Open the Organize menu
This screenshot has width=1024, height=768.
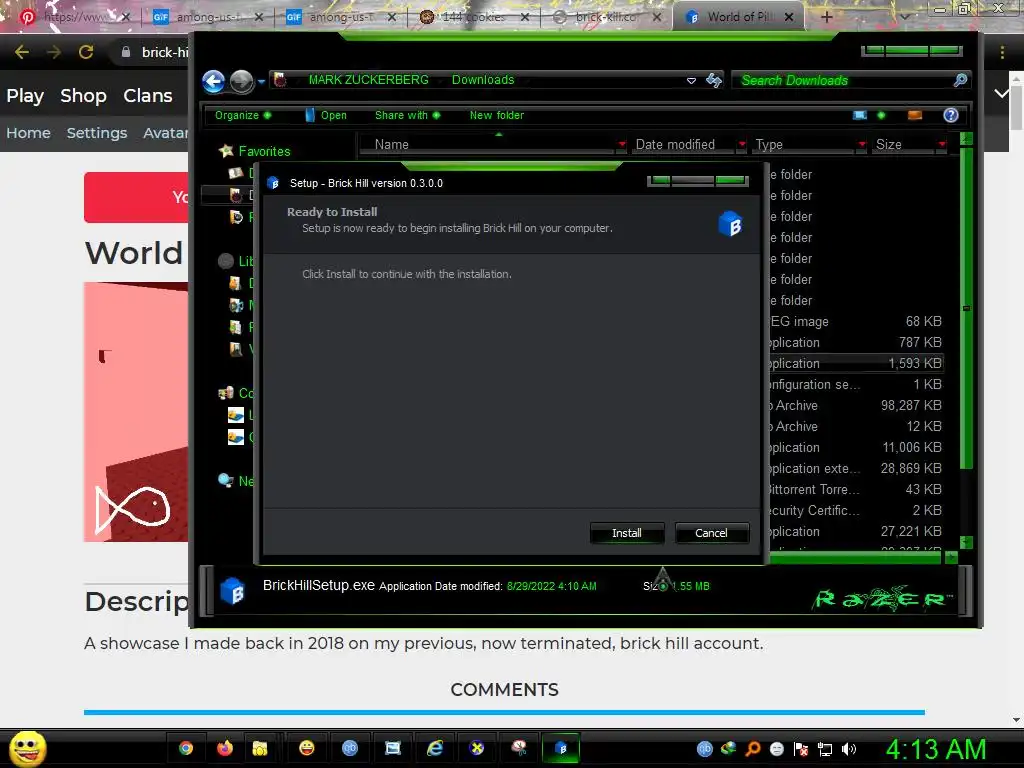pyautogui.click(x=242, y=115)
